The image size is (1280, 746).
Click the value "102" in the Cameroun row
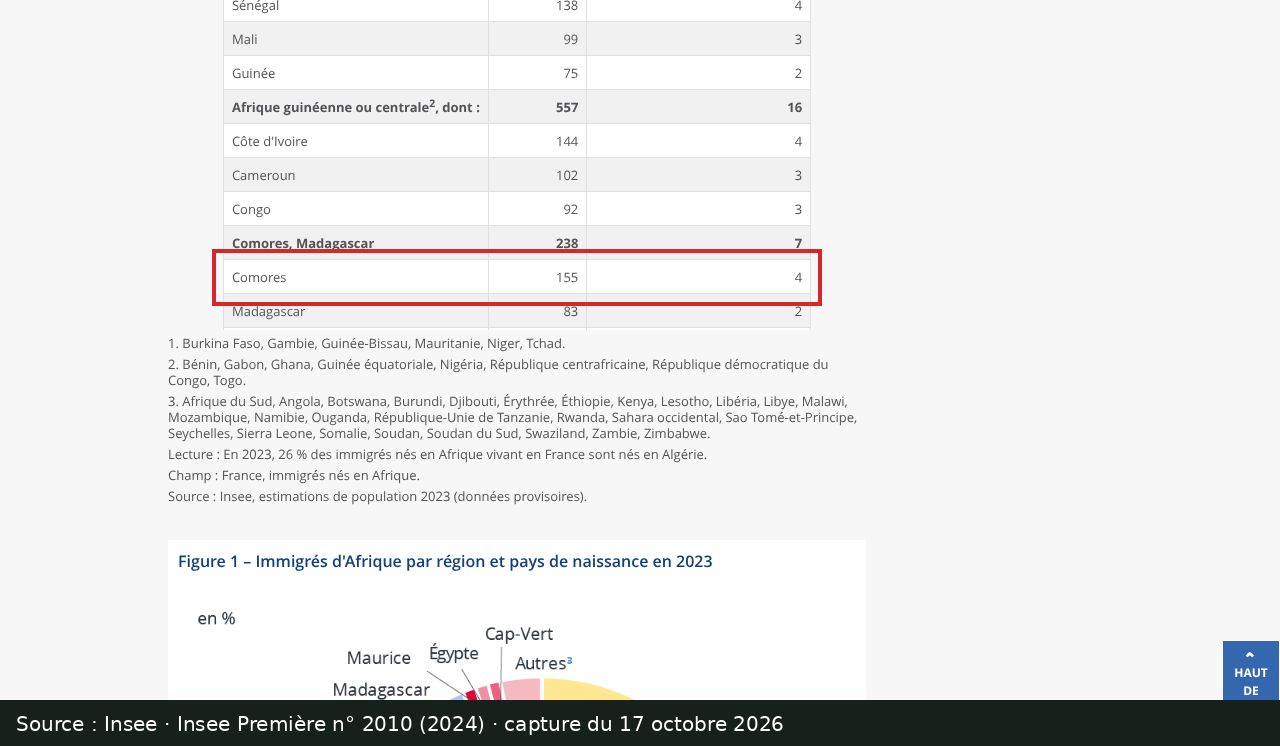[567, 175]
